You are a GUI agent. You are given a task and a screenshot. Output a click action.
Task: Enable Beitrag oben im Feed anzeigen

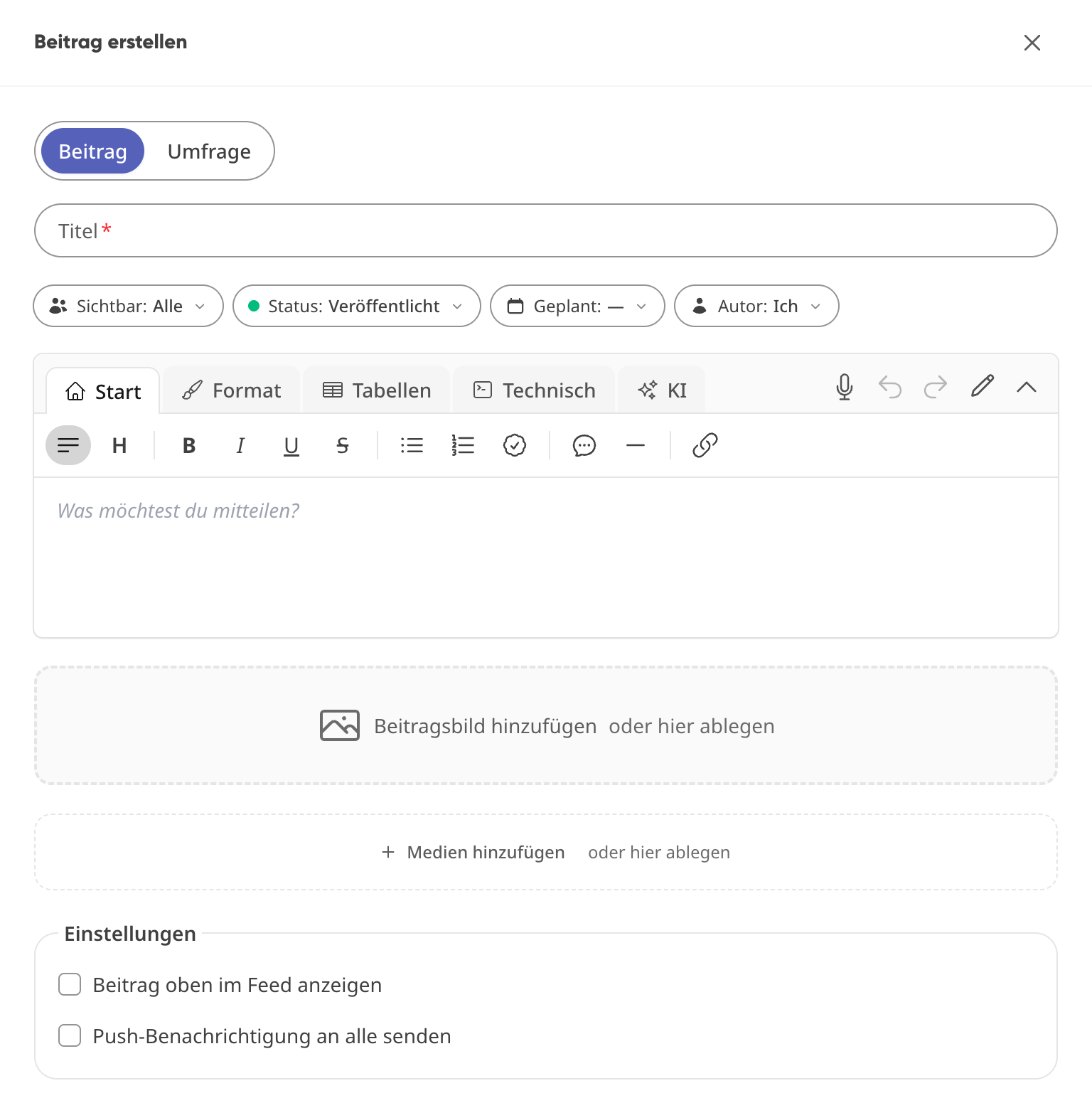[69, 985]
